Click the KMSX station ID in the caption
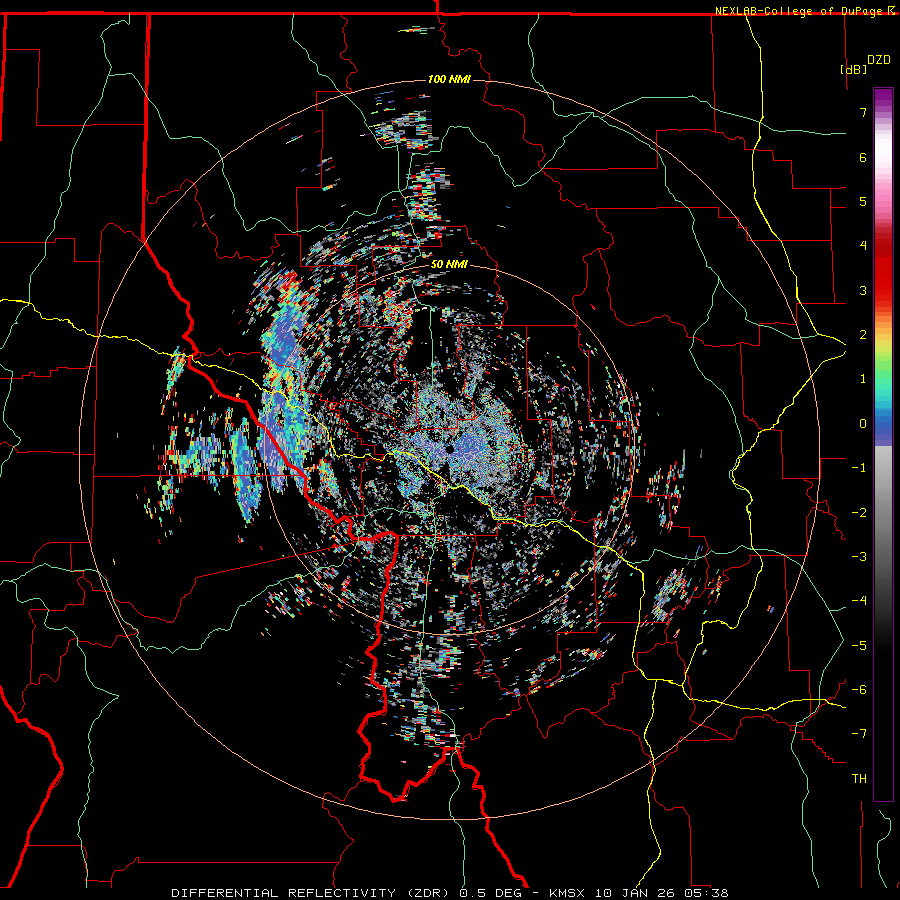 pyautogui.click(x=569, y=893)
